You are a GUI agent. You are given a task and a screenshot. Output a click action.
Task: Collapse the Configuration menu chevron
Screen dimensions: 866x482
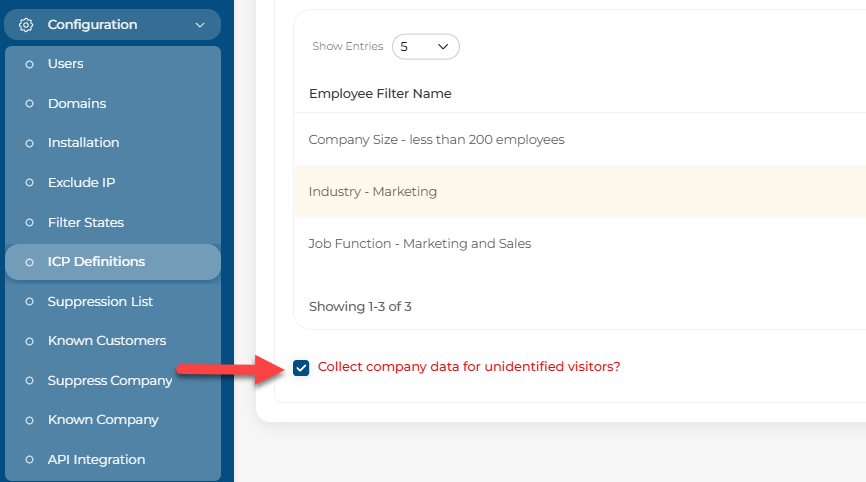(x=200, y=25)
